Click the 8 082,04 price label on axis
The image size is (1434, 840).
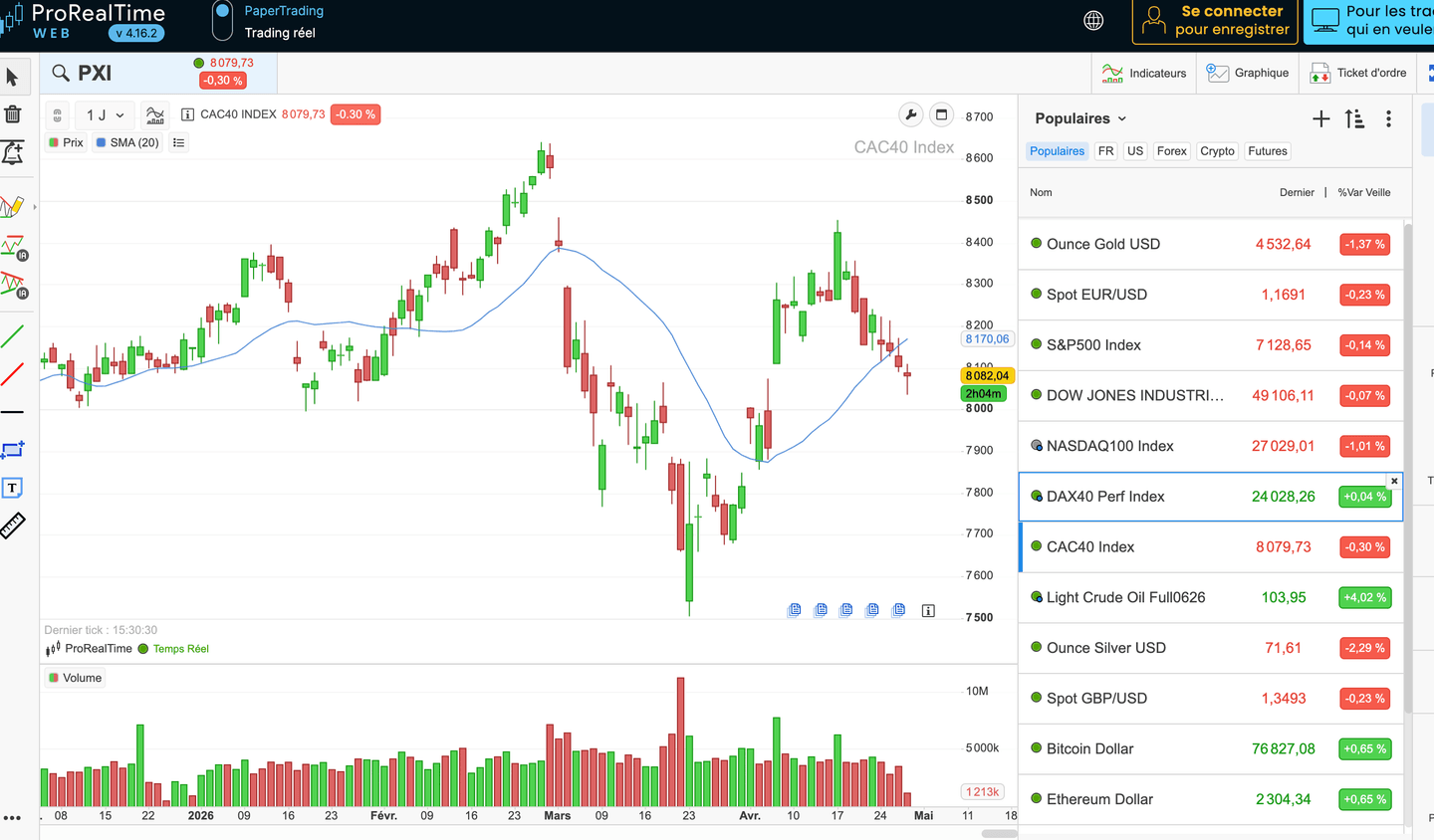click(x=987, y=375)
